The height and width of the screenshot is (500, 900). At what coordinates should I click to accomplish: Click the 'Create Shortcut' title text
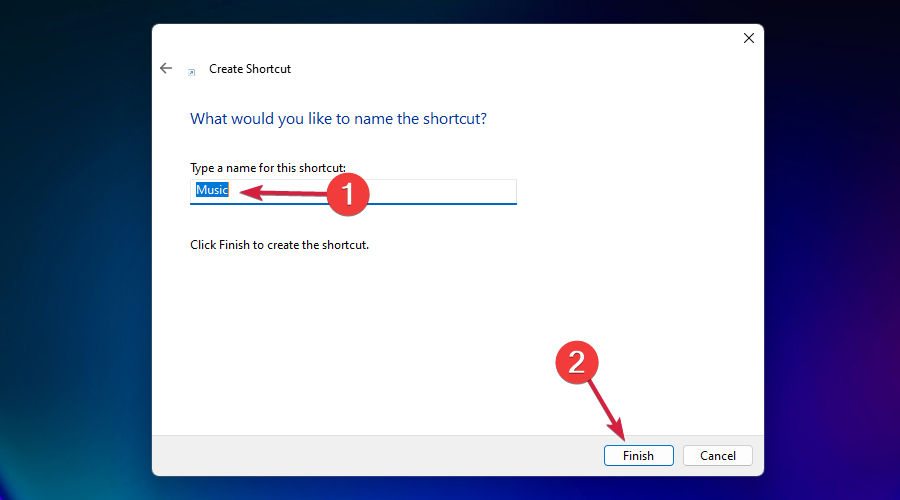(x=250, y=69)
